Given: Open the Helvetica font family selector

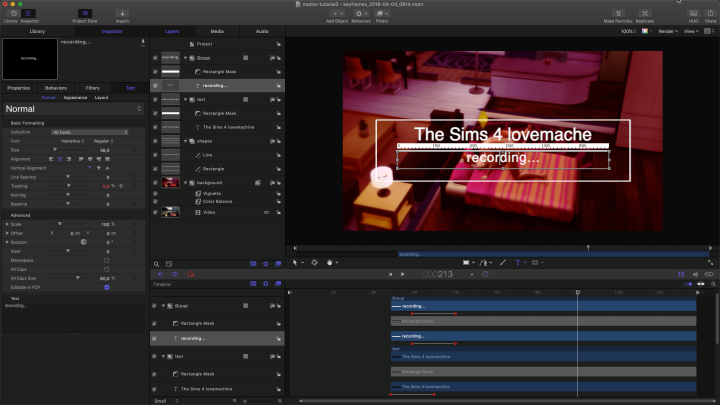Looking at the screenshot, I should [73, 141].
